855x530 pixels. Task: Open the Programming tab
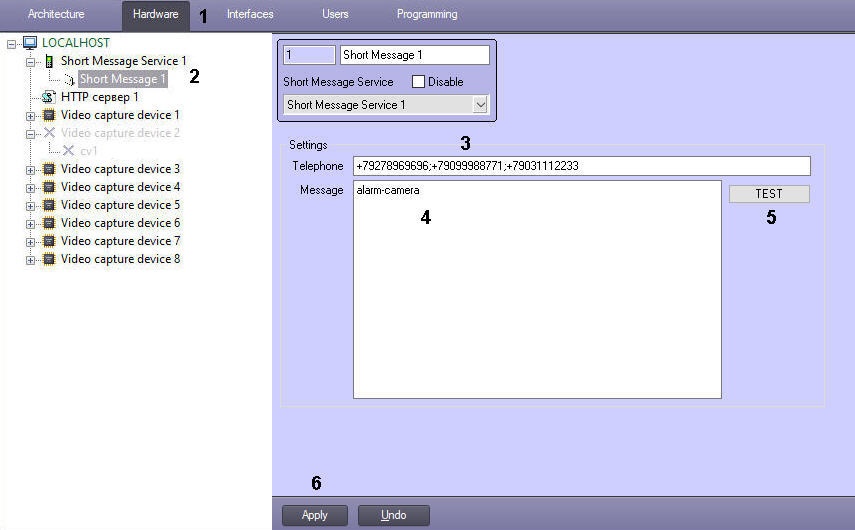[427, 14]
